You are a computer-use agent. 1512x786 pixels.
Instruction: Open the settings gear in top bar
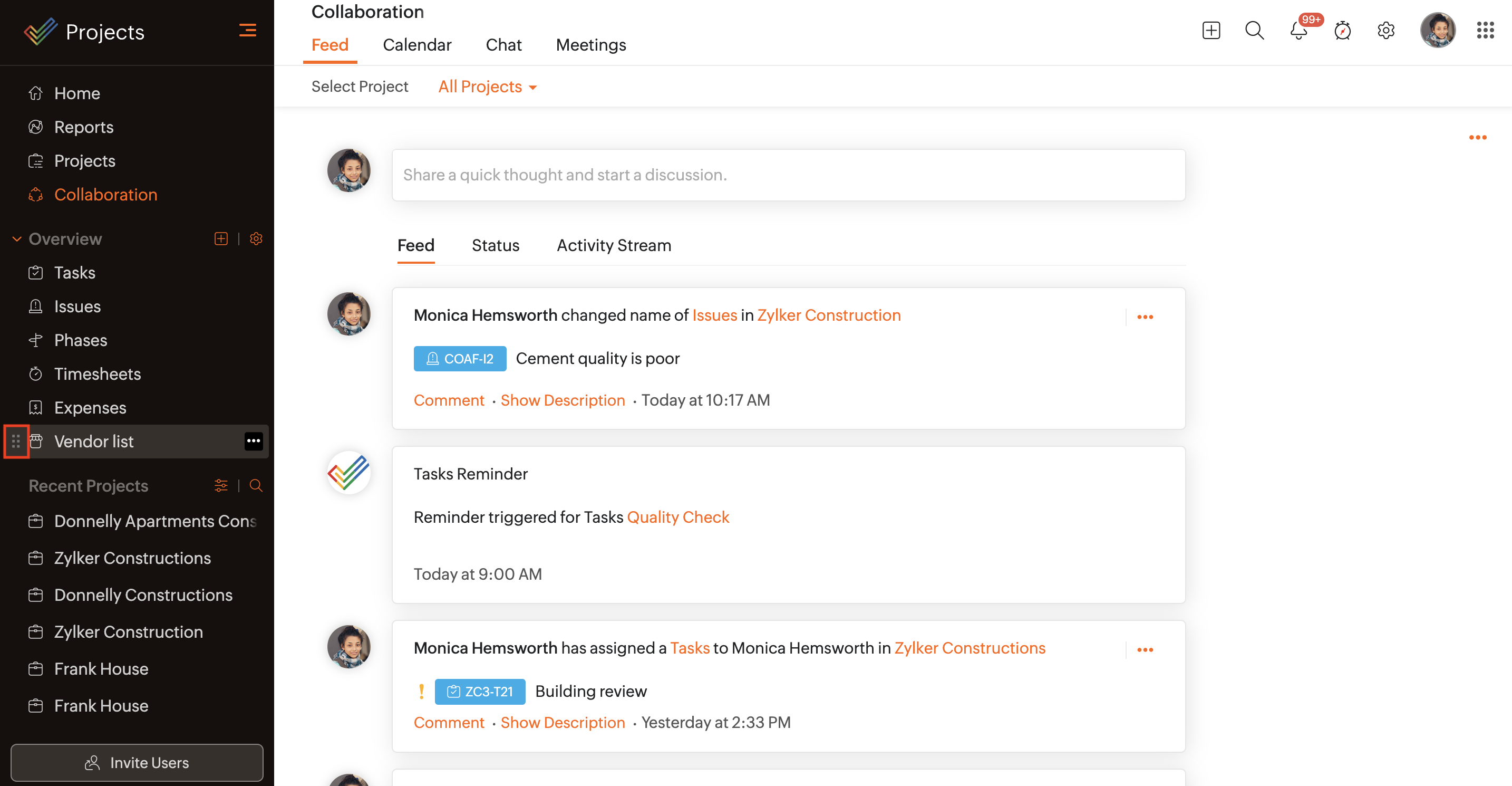coord(1385,31)
